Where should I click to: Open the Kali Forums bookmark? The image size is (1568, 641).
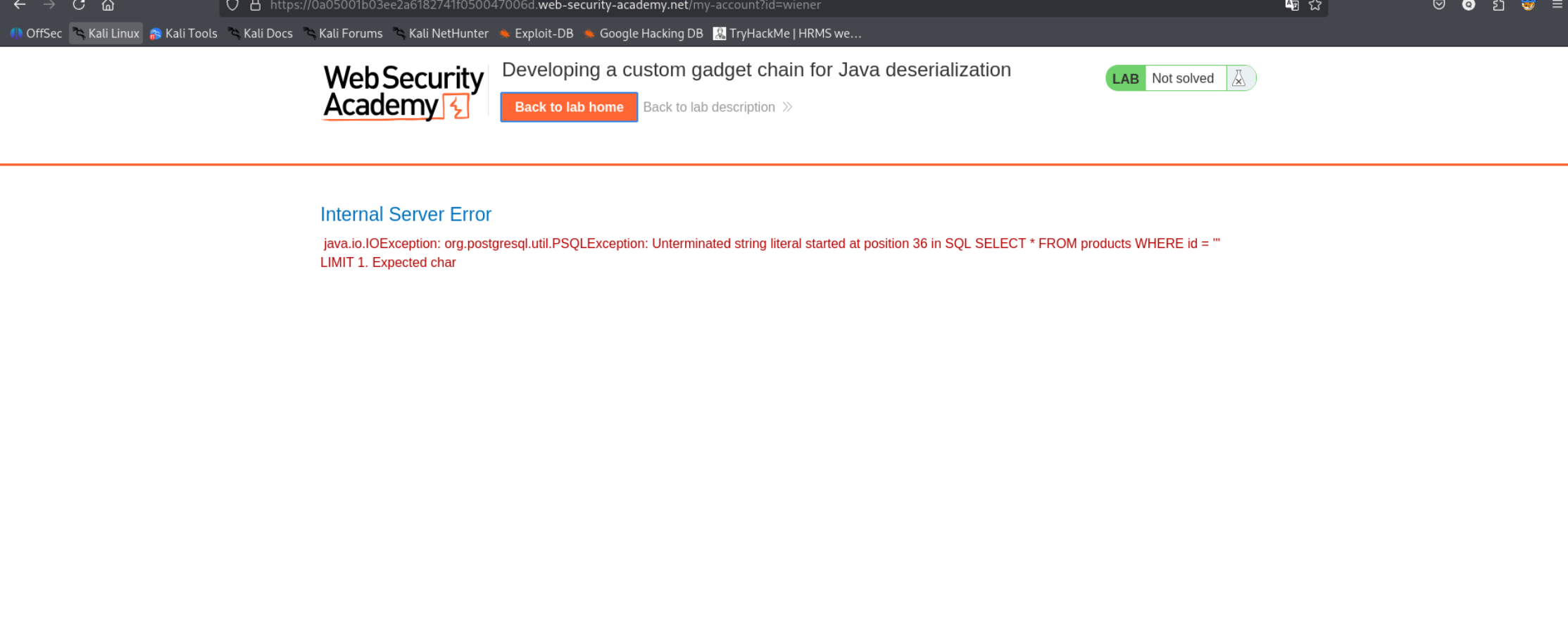tap(343, 33)
